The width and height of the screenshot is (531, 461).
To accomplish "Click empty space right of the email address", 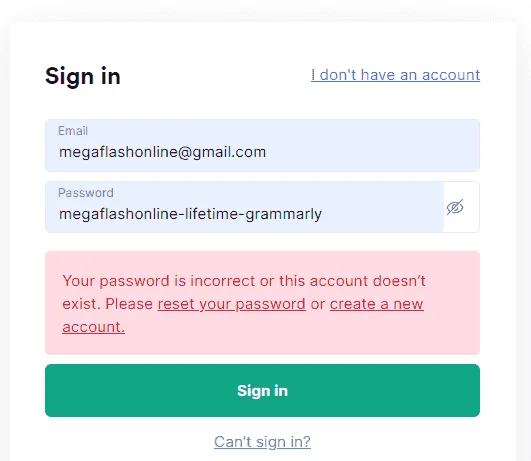I will (x=373, y=152).
